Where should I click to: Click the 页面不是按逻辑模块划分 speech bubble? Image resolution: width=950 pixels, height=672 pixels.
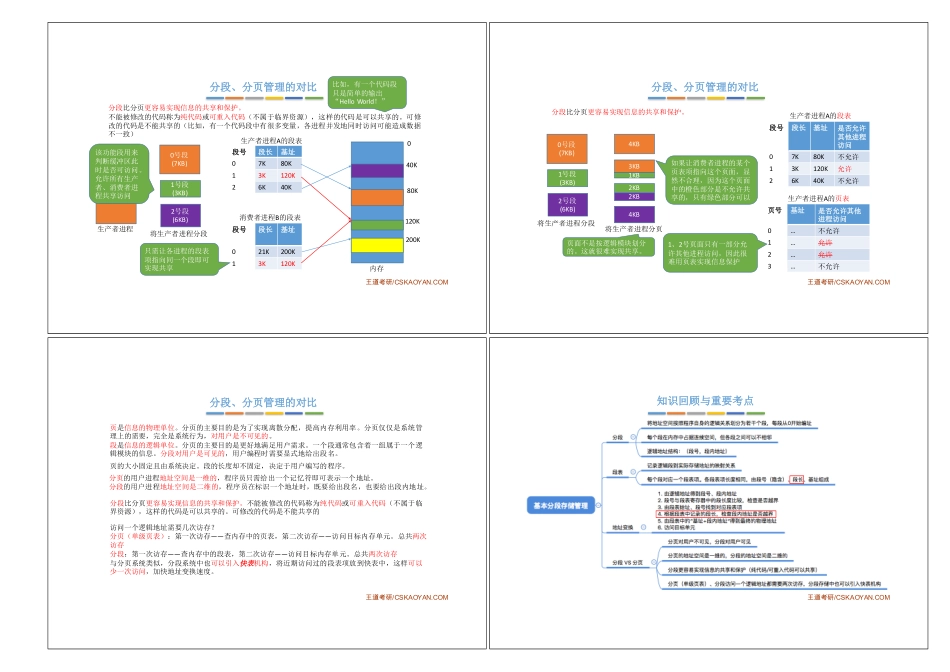[608, 248]
